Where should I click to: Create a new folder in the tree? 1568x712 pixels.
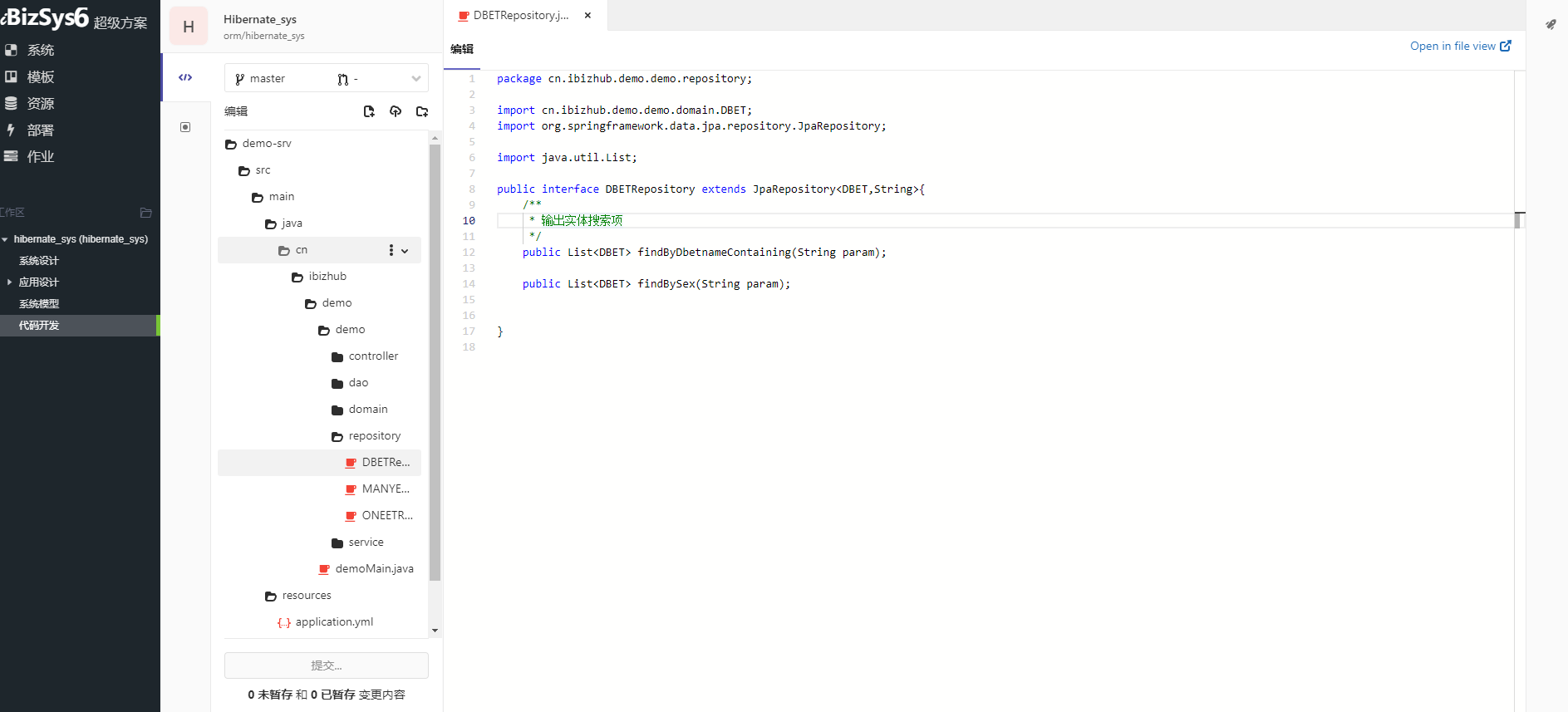422,111
